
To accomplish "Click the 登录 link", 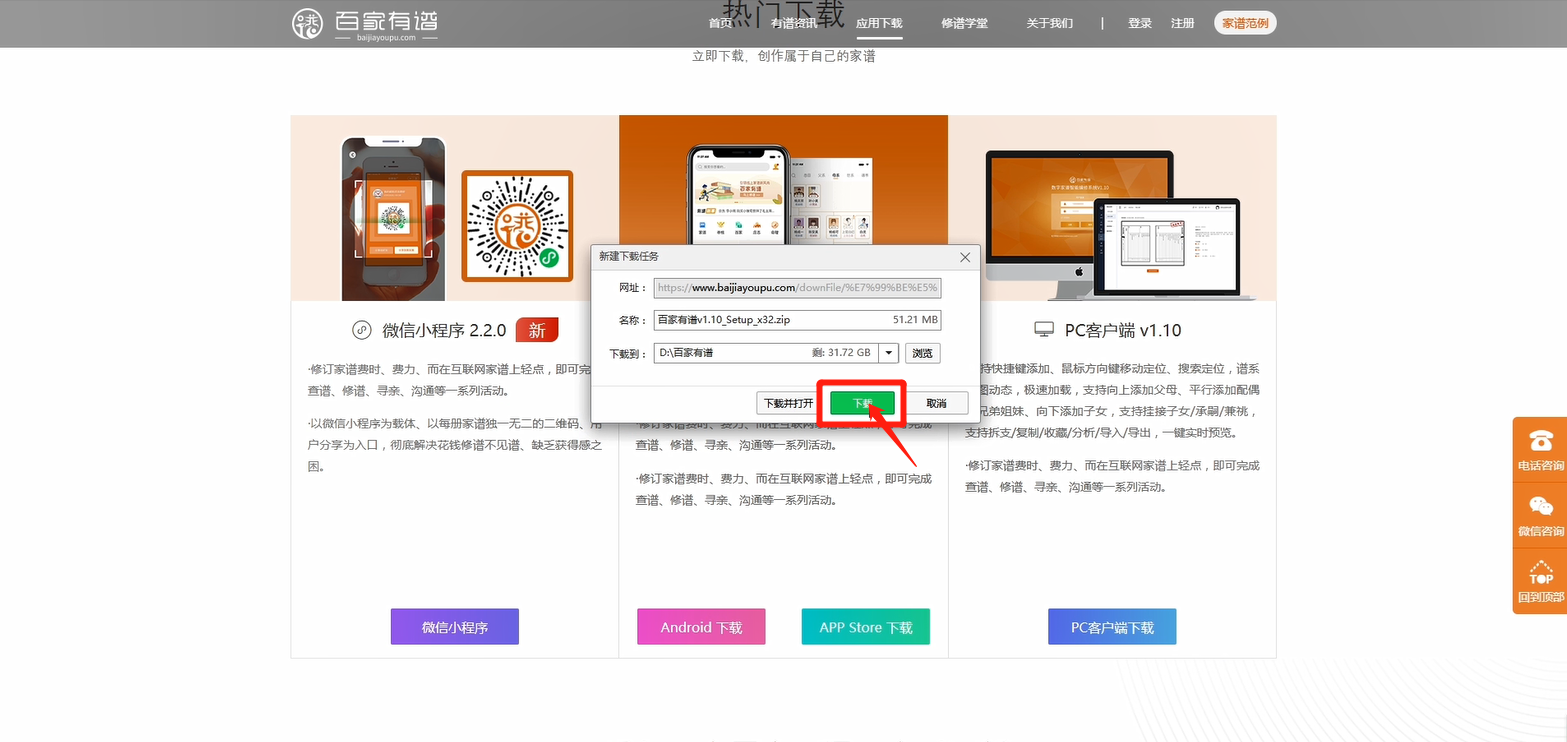I will [1140, 23].
